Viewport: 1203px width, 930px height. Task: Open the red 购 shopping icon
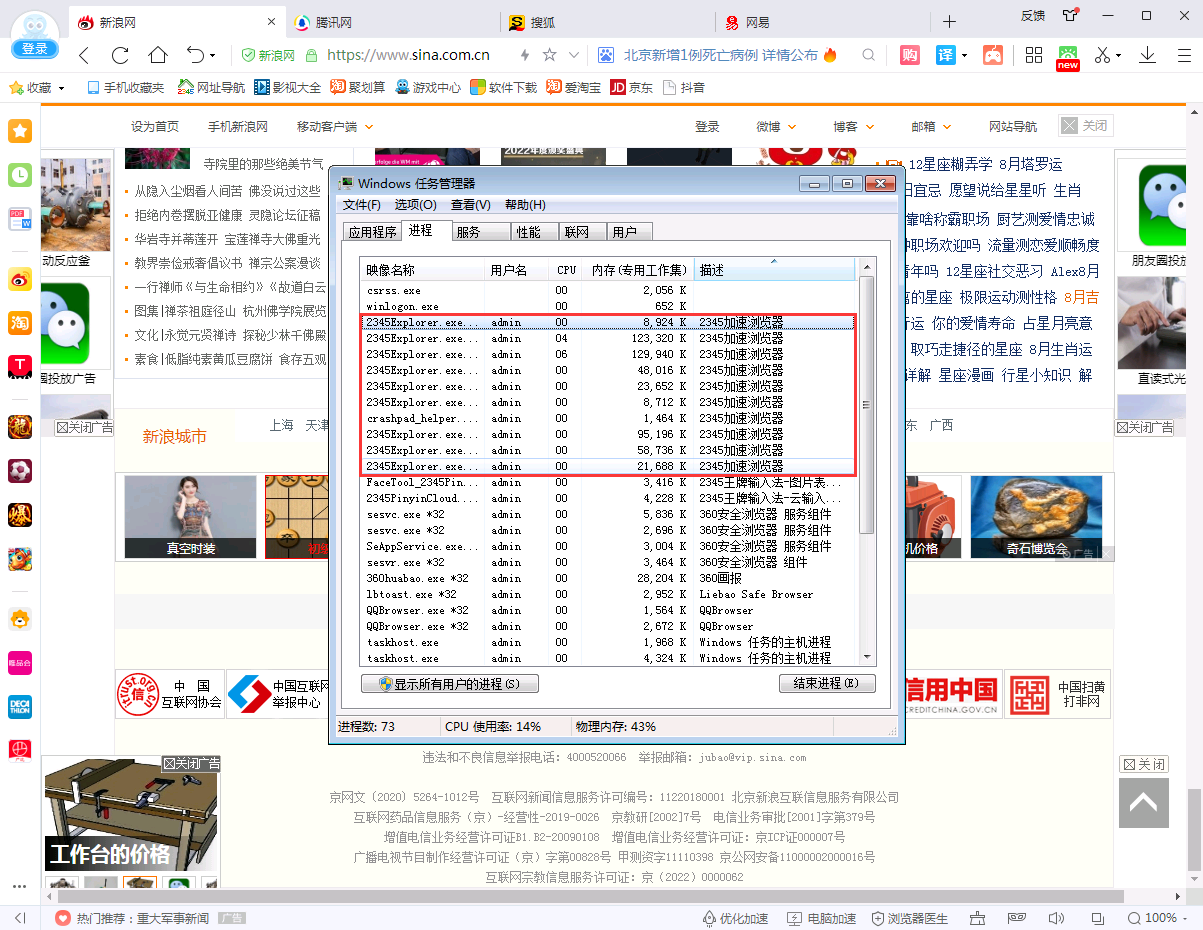(910, 55)
